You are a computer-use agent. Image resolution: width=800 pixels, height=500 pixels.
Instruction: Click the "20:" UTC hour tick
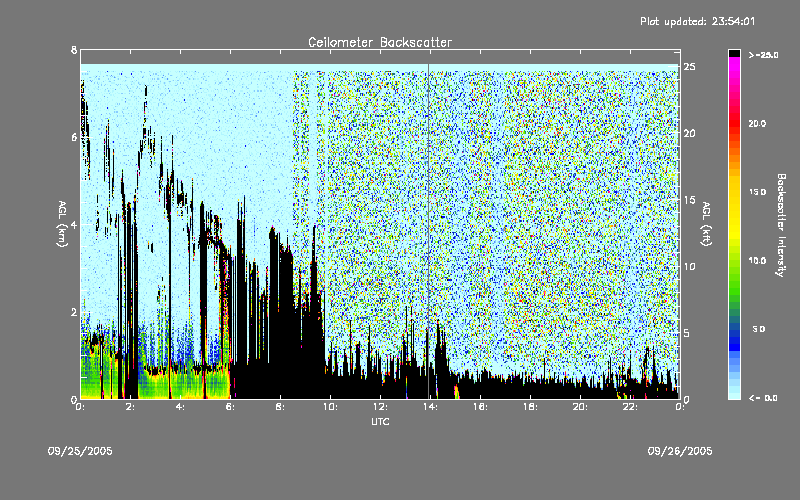[x=580, y=407]
